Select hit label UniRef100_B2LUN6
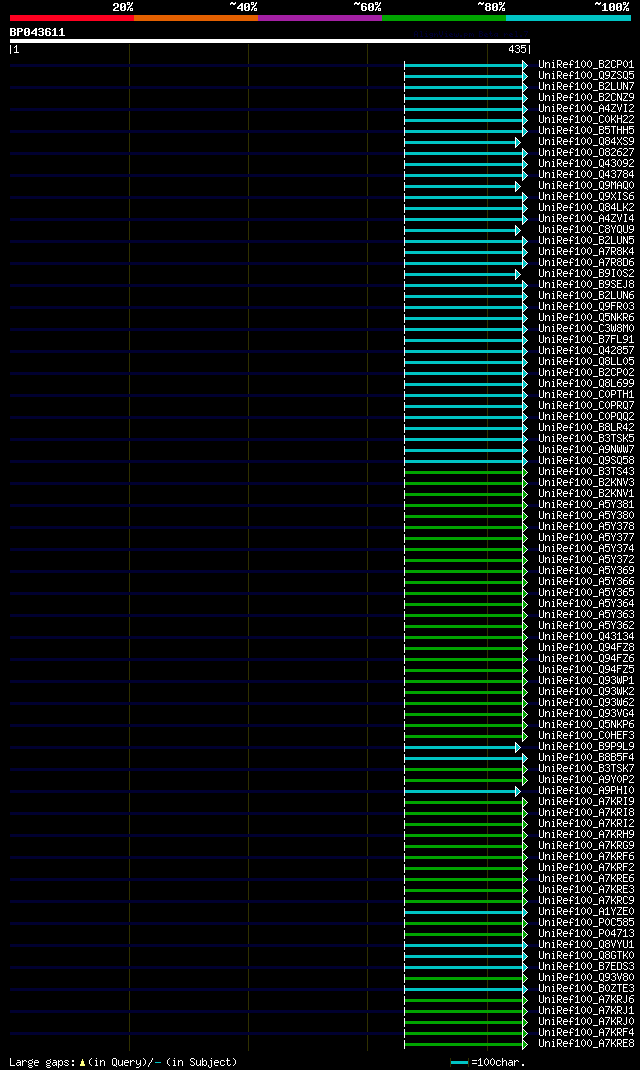Screen dimensions: 640x1070 tap(586, 295)
